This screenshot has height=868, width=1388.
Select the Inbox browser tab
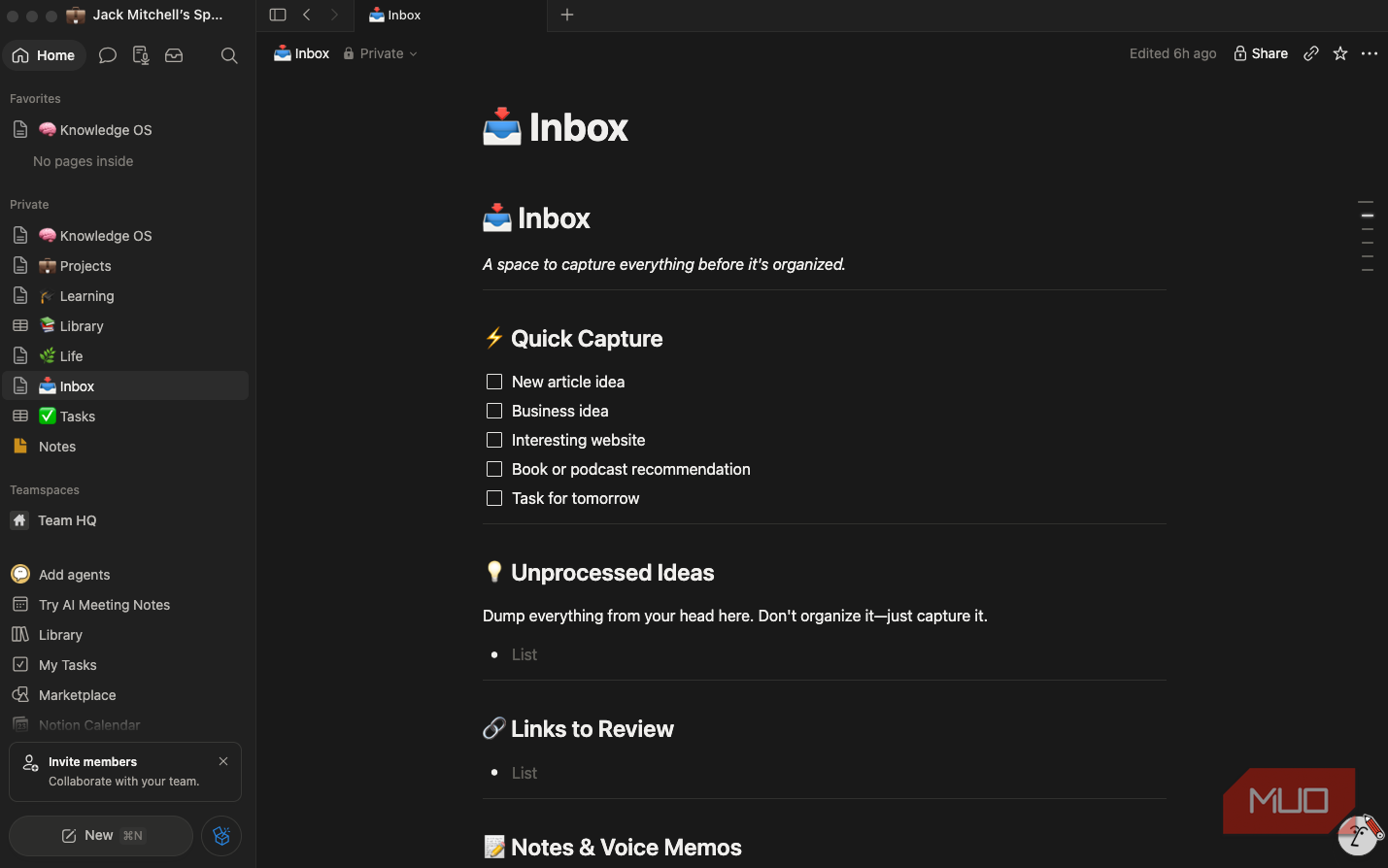[x=451, y=15]
